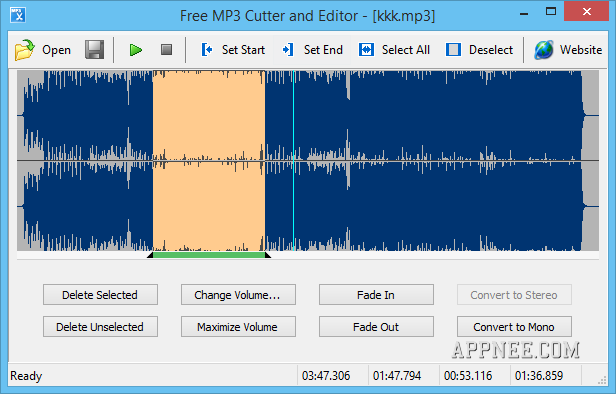The width and height of the screenshot is (616, 394).
Task: Click the Ready status text
Action: (x=26, y=376)
